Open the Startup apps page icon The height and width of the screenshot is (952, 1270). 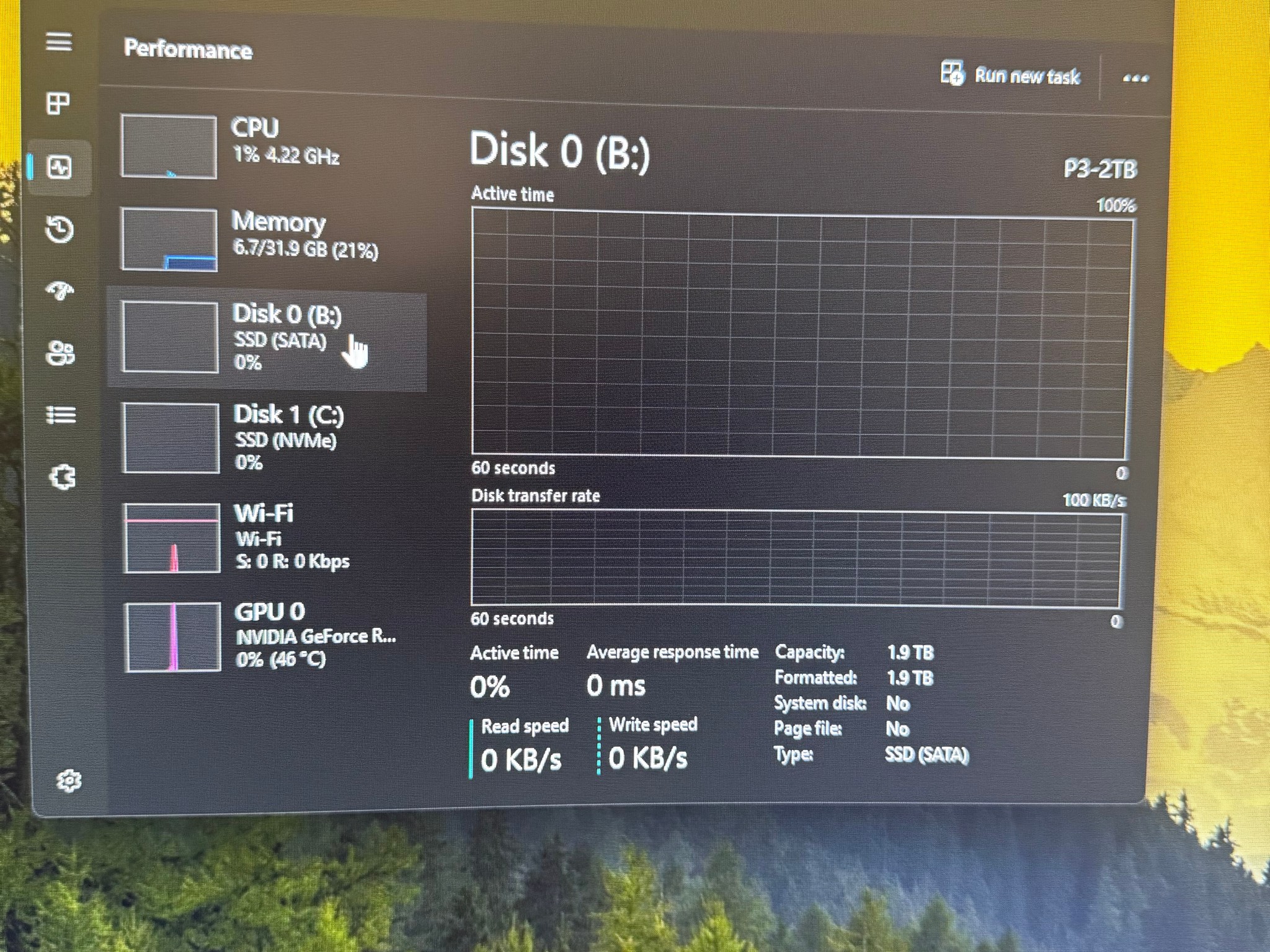[x=60, y=290]
